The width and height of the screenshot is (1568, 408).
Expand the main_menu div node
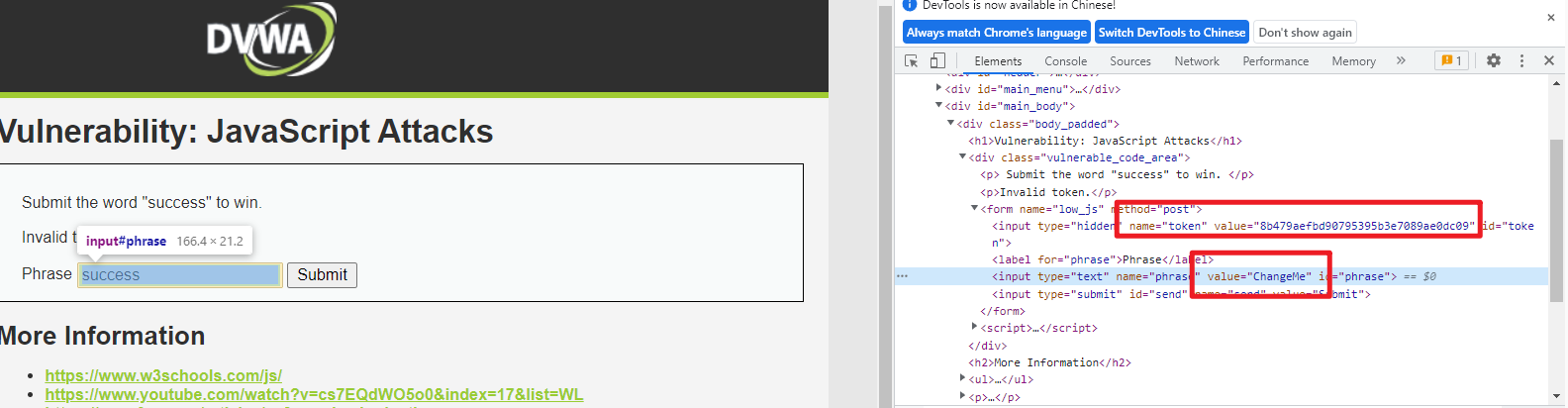(938, 88)
